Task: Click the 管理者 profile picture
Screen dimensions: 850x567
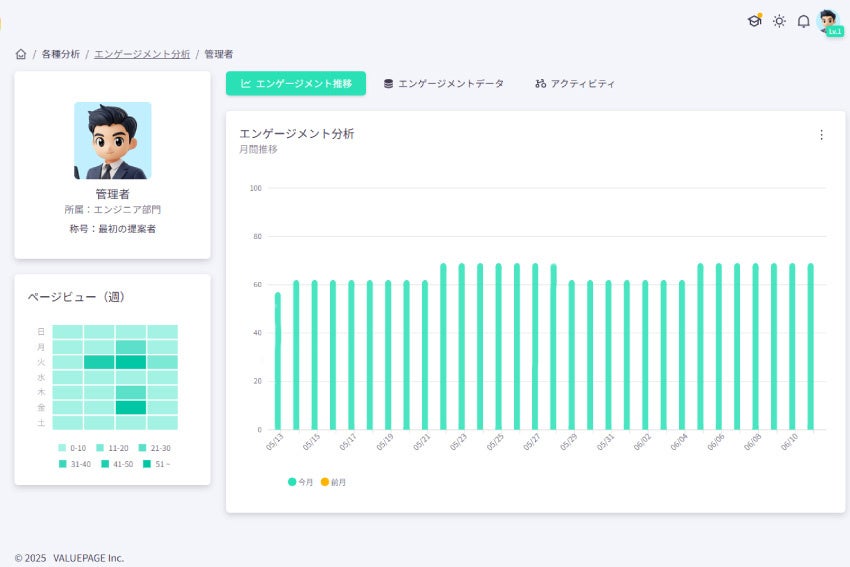Action: click(113, 140)
